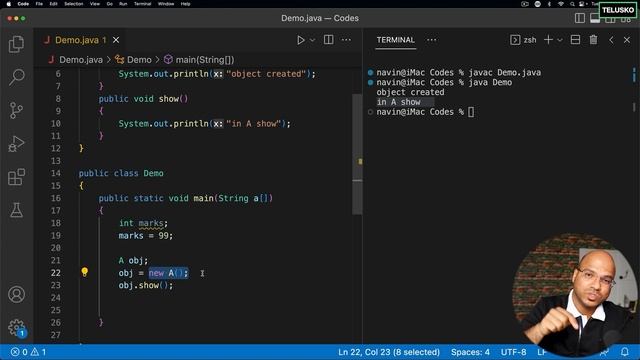
Task: Kill terminal with trash icon
Action: [593, 40]
